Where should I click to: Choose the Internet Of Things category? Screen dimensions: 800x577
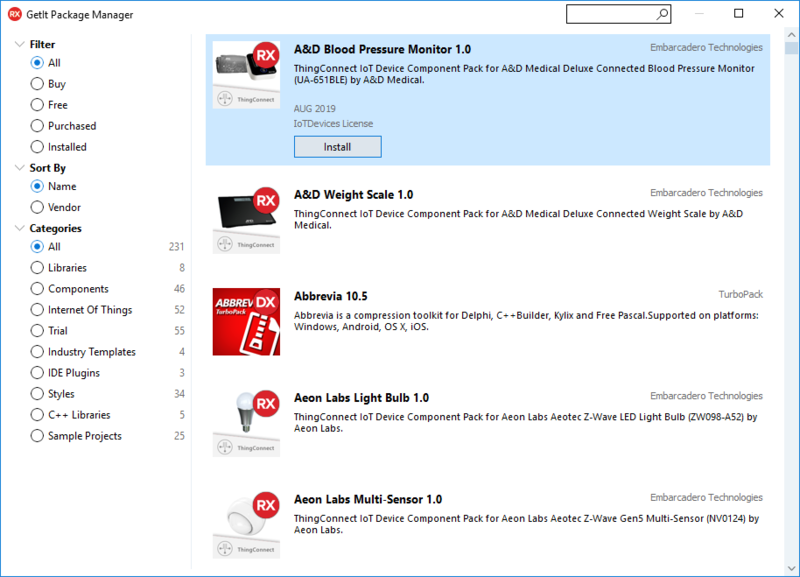click(37, 310)
